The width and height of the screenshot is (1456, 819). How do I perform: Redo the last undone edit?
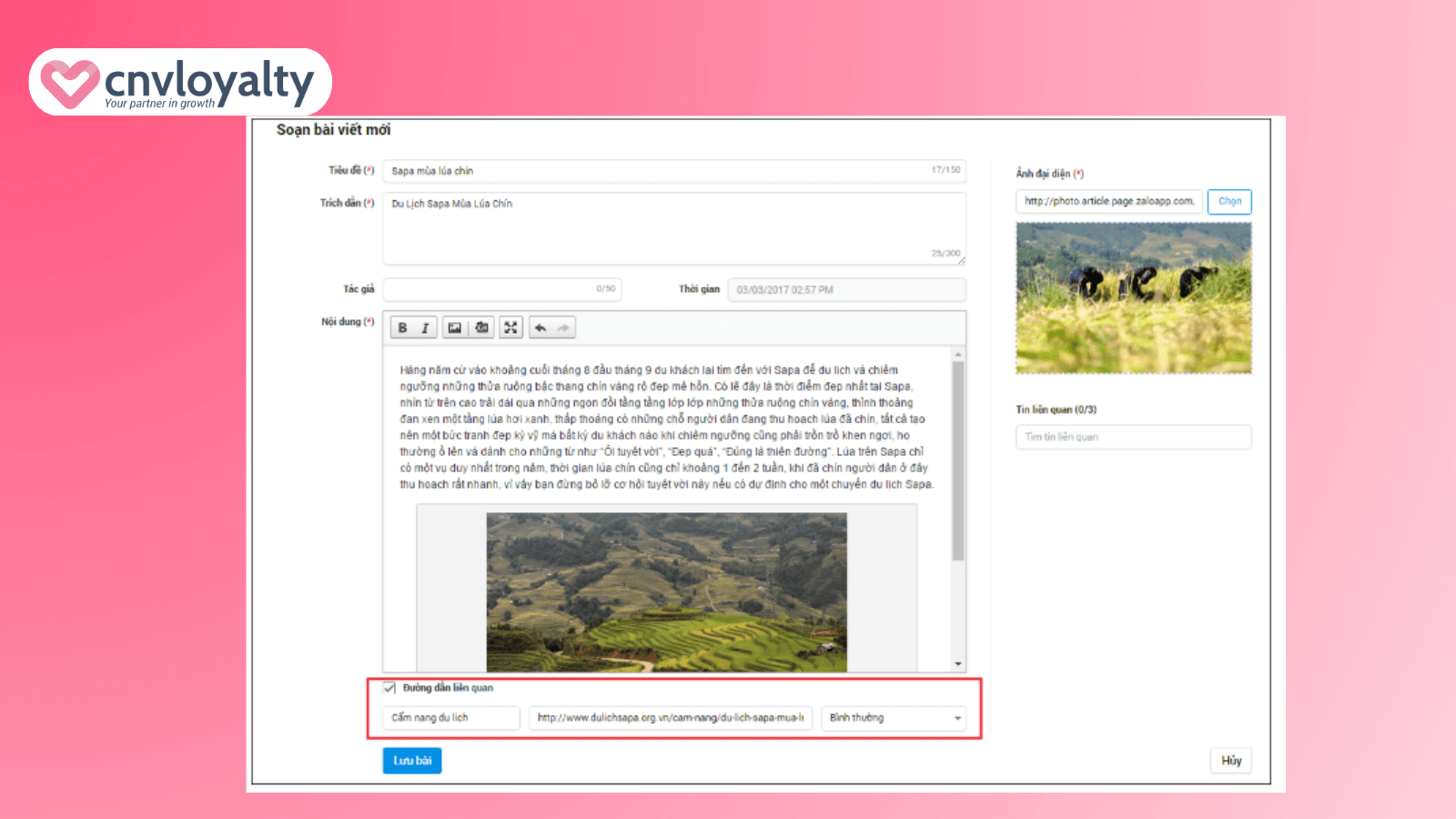(563, 328)
